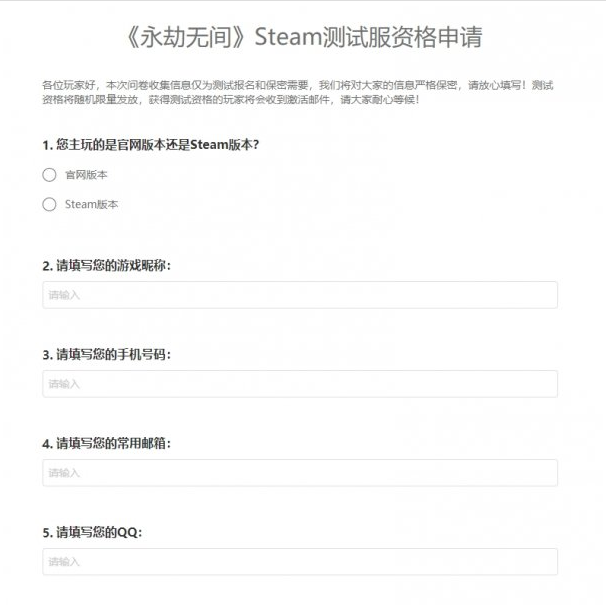Click 请输入 placeholder under the nickname question
606x607 pixels.
click(x=64, y=295)
